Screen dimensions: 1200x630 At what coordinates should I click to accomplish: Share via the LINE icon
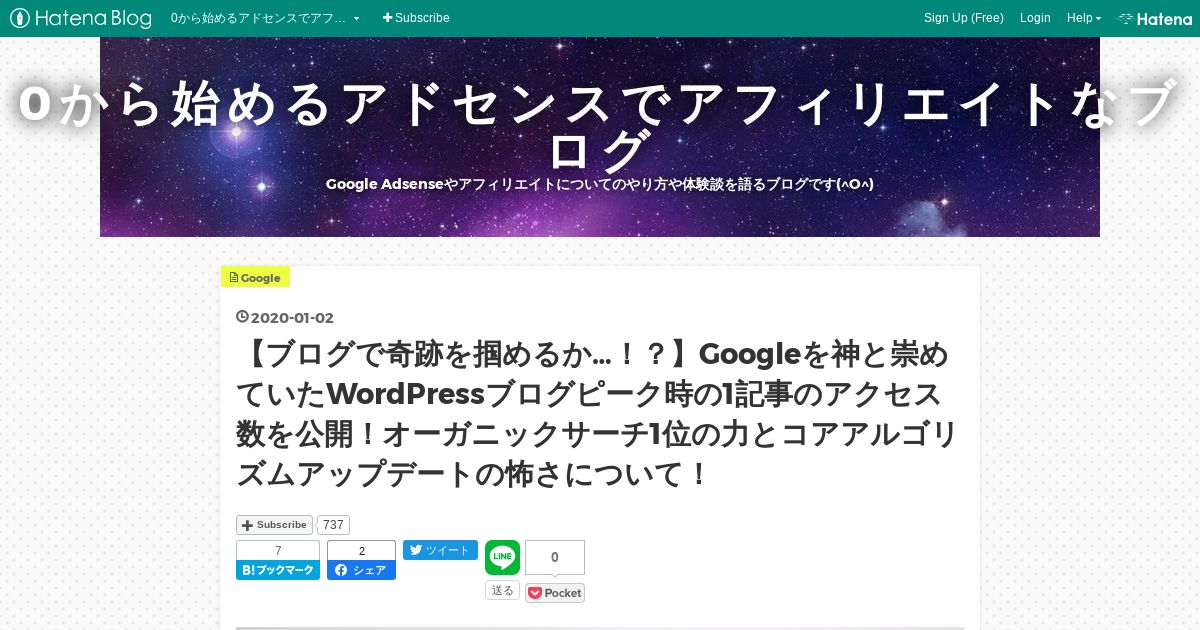click(x=503, y=558)
